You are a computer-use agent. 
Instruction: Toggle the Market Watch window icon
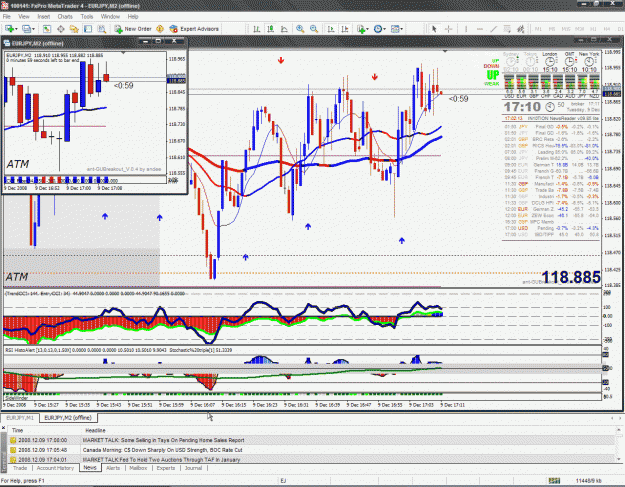(x=47, y=29)
